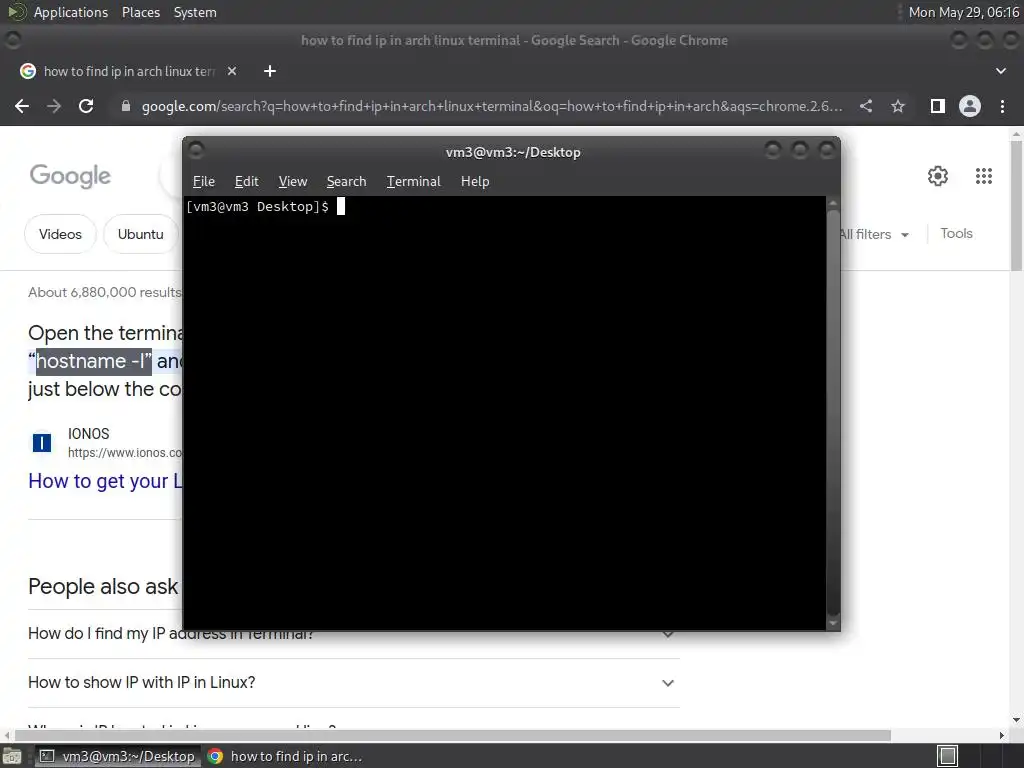
Task: Expand 'How to show IP with IP in Linux?'
Action: 353,682
